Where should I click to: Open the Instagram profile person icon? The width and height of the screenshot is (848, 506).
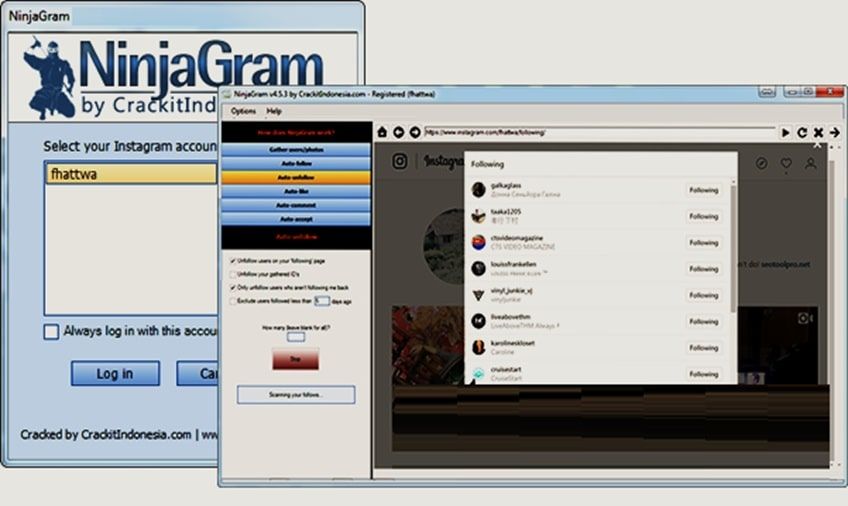(x=810, y=163)
